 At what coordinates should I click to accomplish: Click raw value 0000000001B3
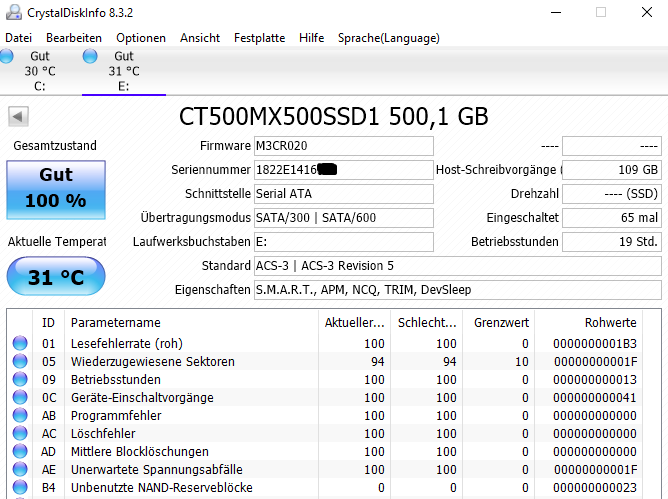(x=595, y=343)
